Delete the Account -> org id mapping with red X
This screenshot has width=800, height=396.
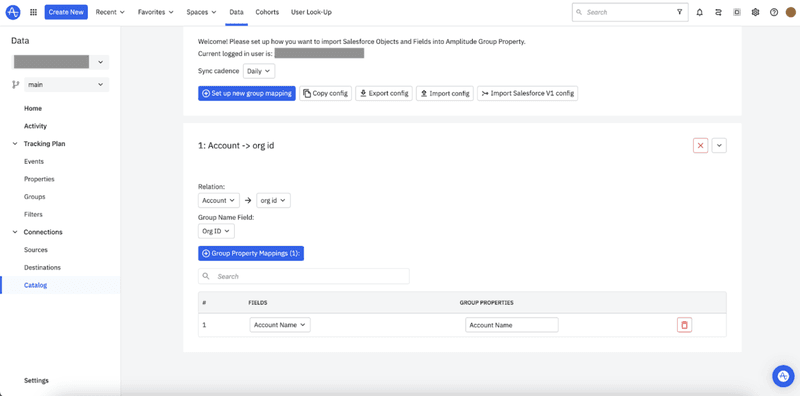701,145
